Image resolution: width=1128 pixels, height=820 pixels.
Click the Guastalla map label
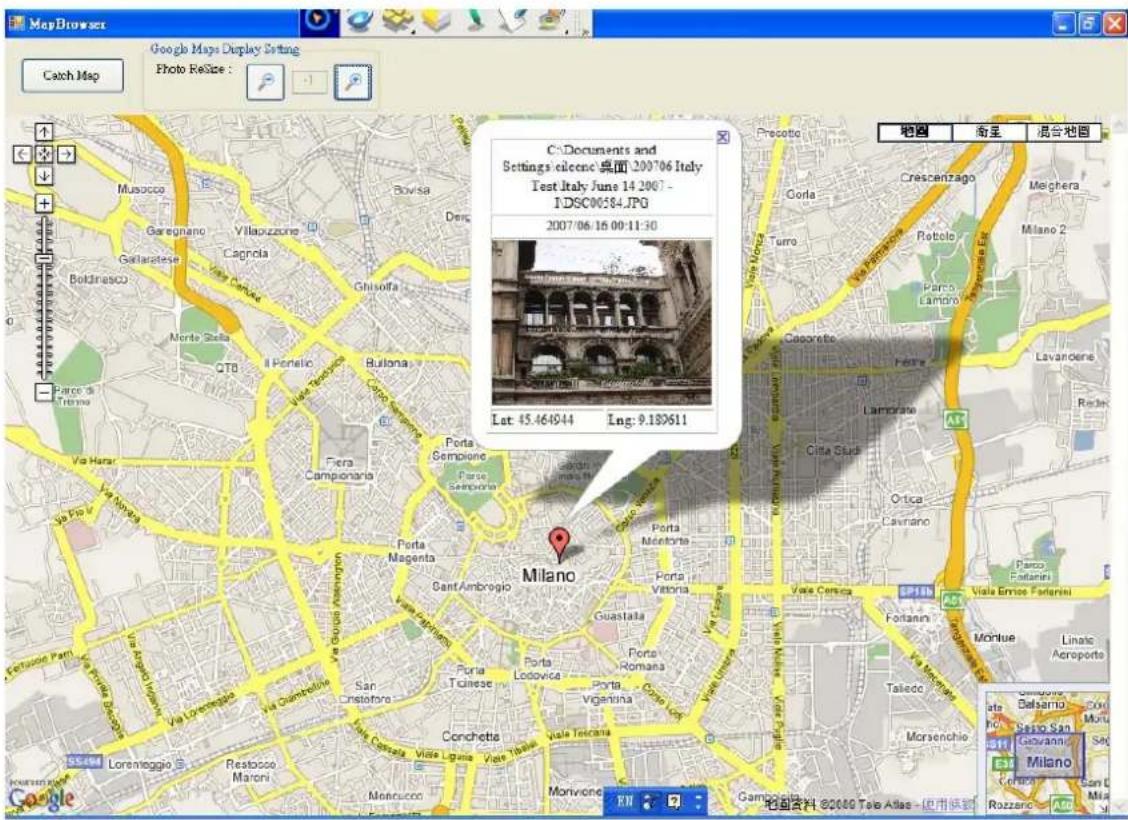[x=619, y=616]
